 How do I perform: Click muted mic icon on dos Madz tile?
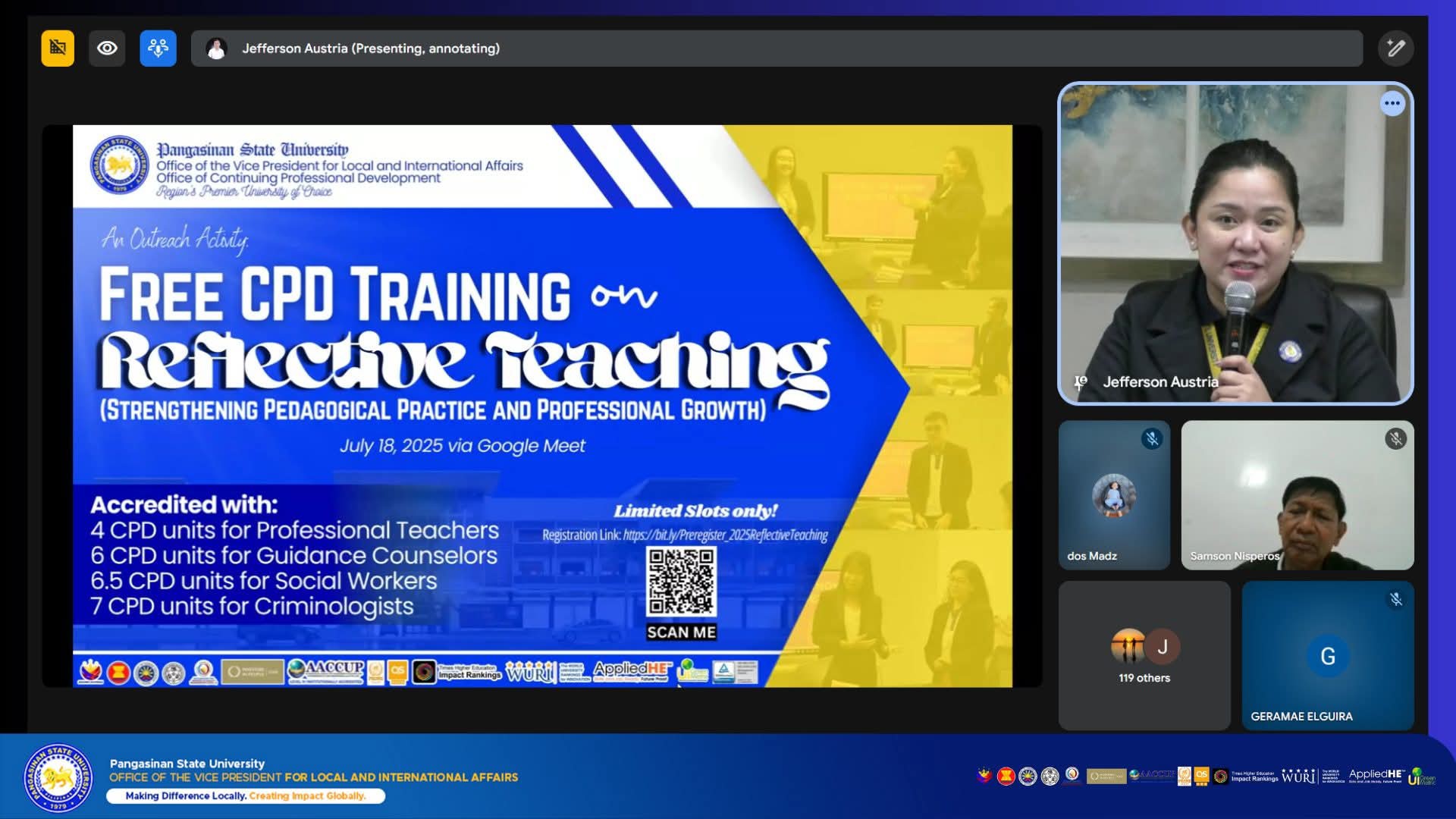(1152, 439)
